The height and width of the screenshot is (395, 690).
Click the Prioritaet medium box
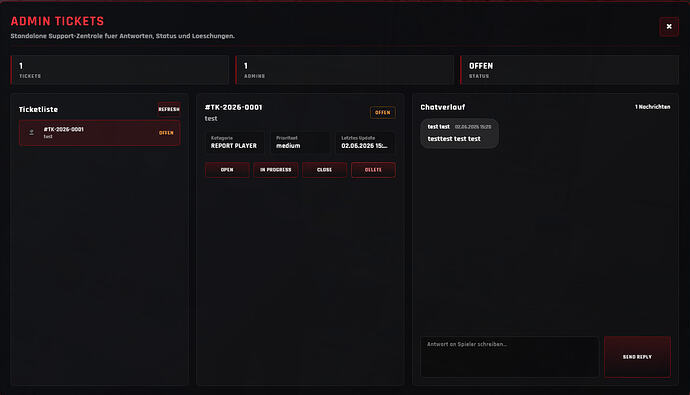coord(300,142)
